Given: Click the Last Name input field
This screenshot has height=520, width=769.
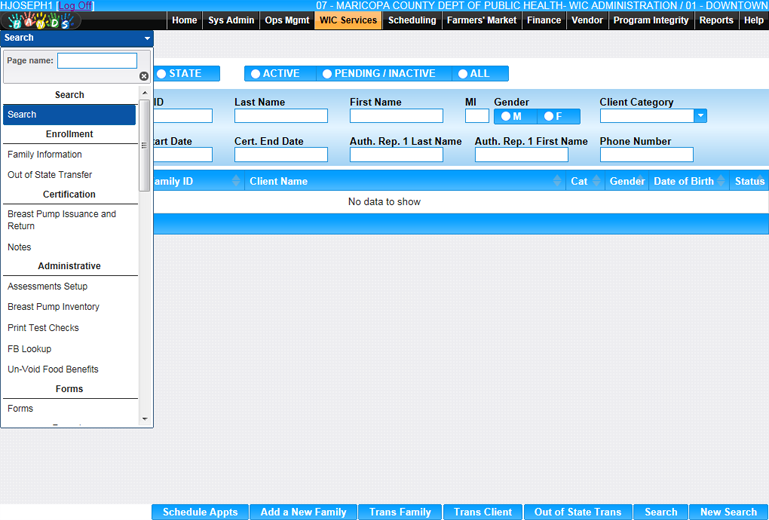Looking at the screenshot, I should (280, 116).
